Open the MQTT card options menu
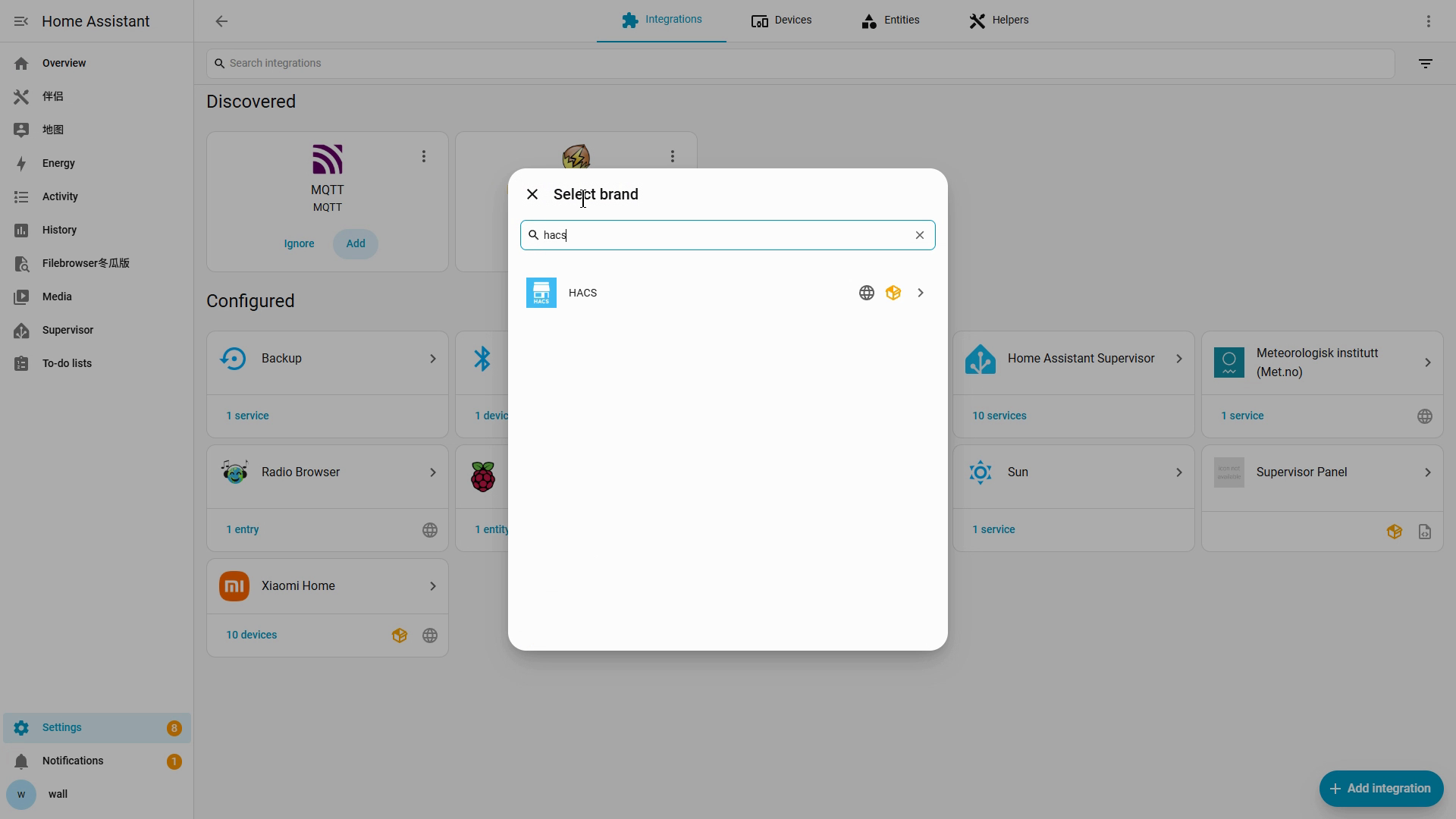The width and height of the screenshot is (1456, 819). tap(424, 156)
